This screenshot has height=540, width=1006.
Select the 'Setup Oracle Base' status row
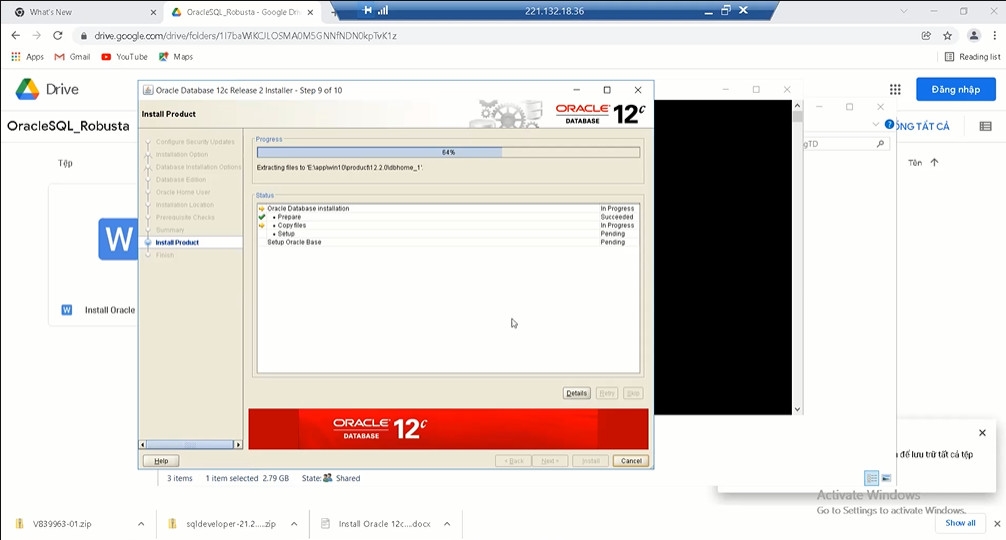point(448,242)
